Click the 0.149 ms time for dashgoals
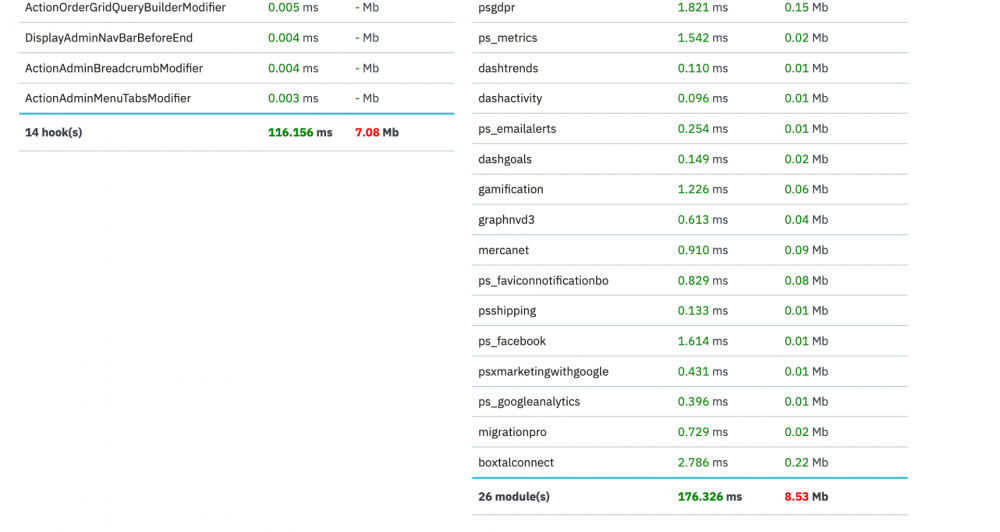This screenshot has height=532, width=1000. pyautogui.click(x=703, y=159)
